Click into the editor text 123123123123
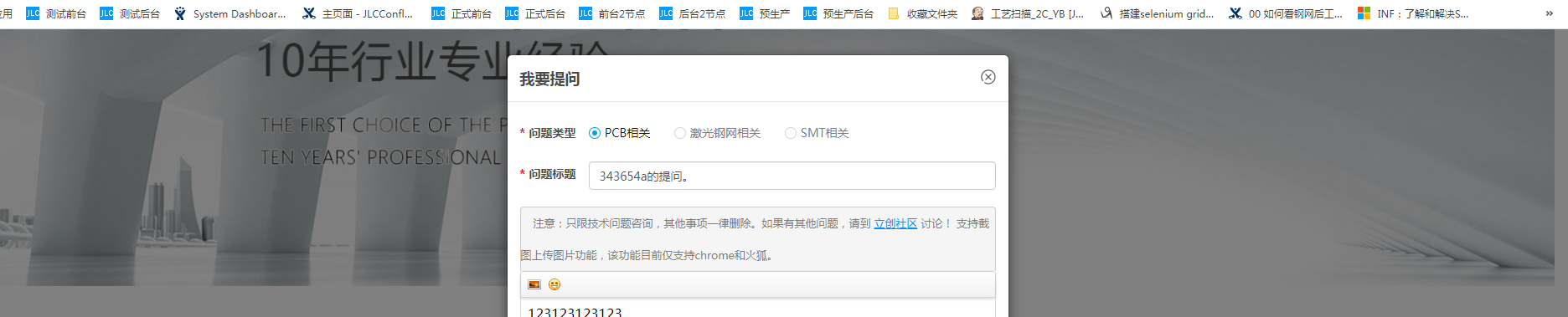Screen dimensions: 1568x317 point(575,311)
